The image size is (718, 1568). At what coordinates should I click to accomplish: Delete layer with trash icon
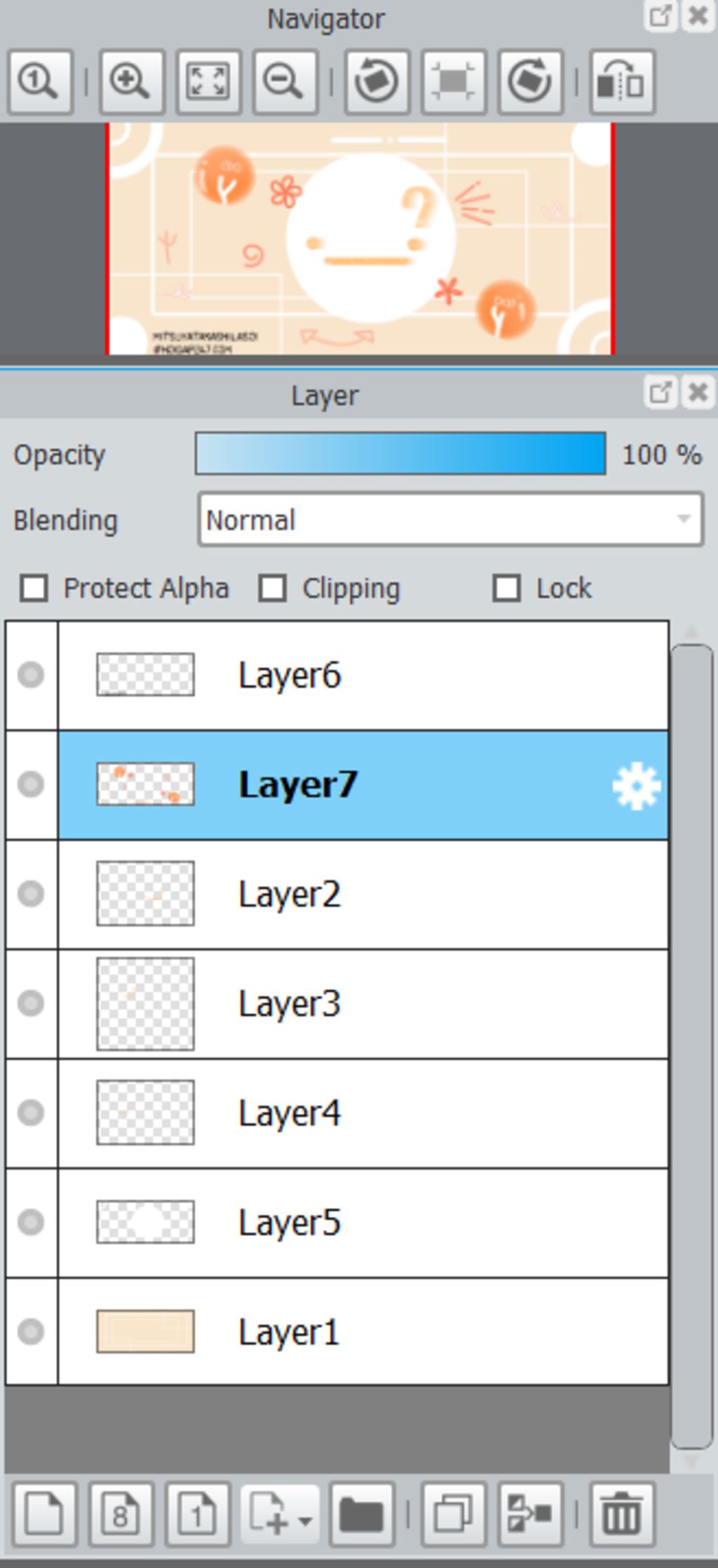click(622, 1515)
